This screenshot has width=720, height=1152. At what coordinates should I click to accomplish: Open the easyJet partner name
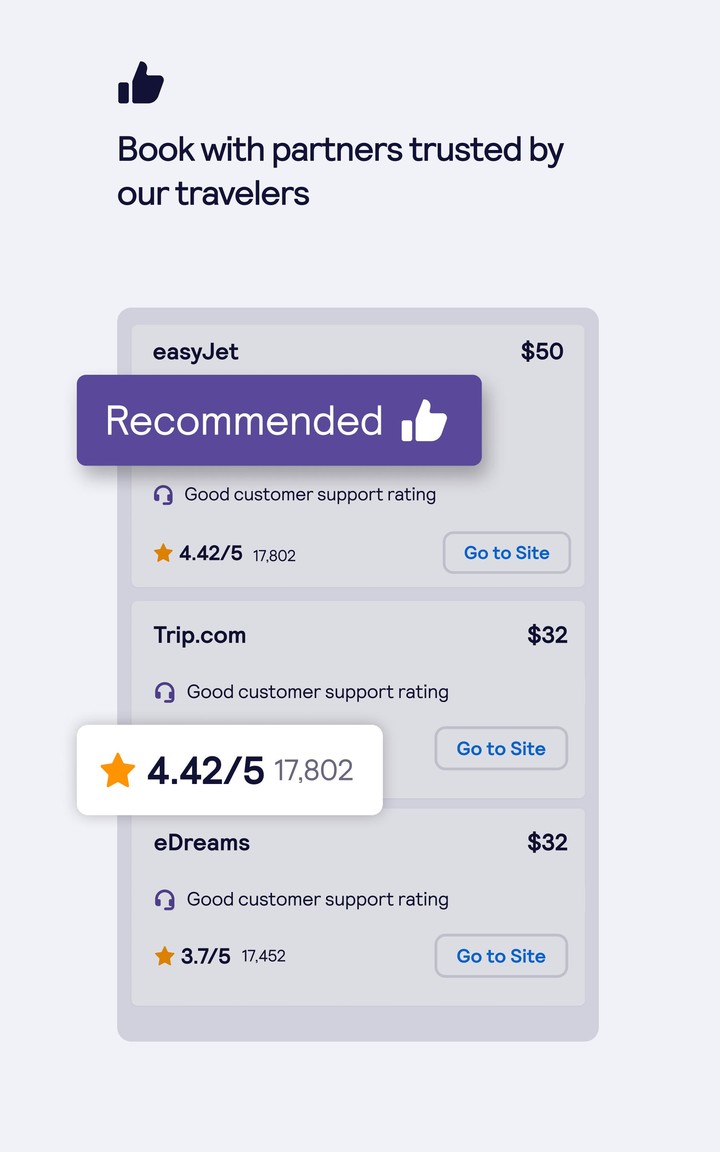pos(196,352)
